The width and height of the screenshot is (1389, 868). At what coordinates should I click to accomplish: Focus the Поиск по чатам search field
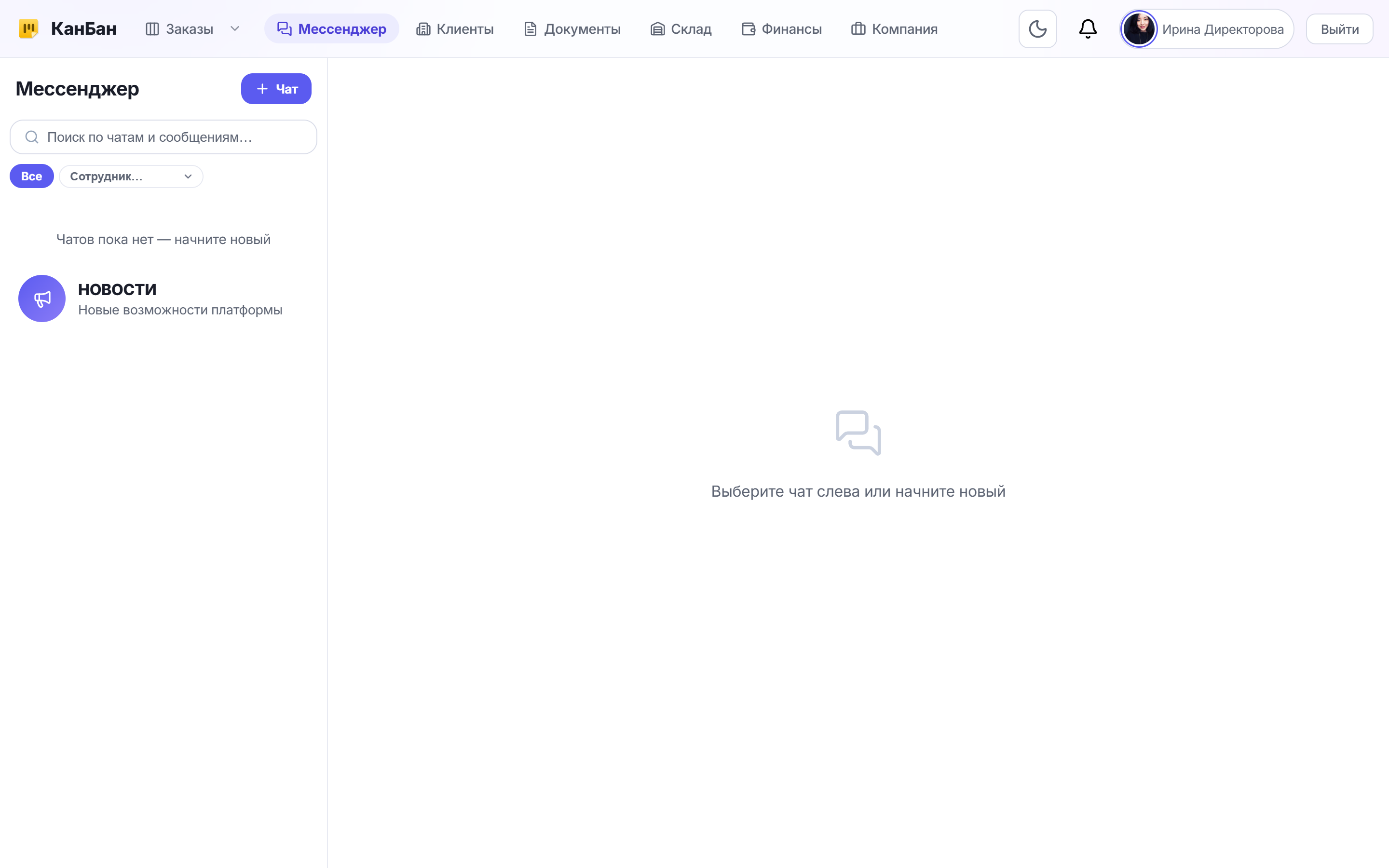pos(163,137)
